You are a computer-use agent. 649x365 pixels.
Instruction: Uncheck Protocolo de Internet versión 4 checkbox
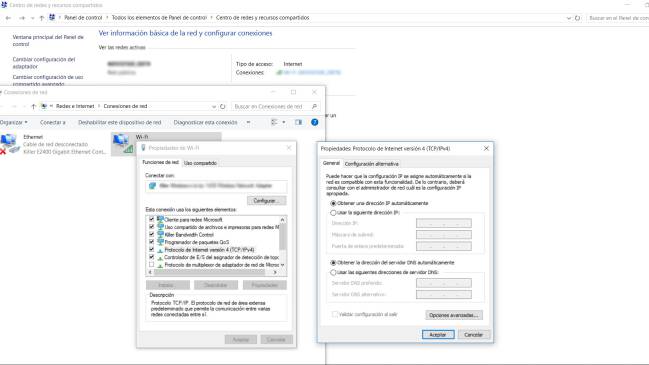tap(151, 250)
